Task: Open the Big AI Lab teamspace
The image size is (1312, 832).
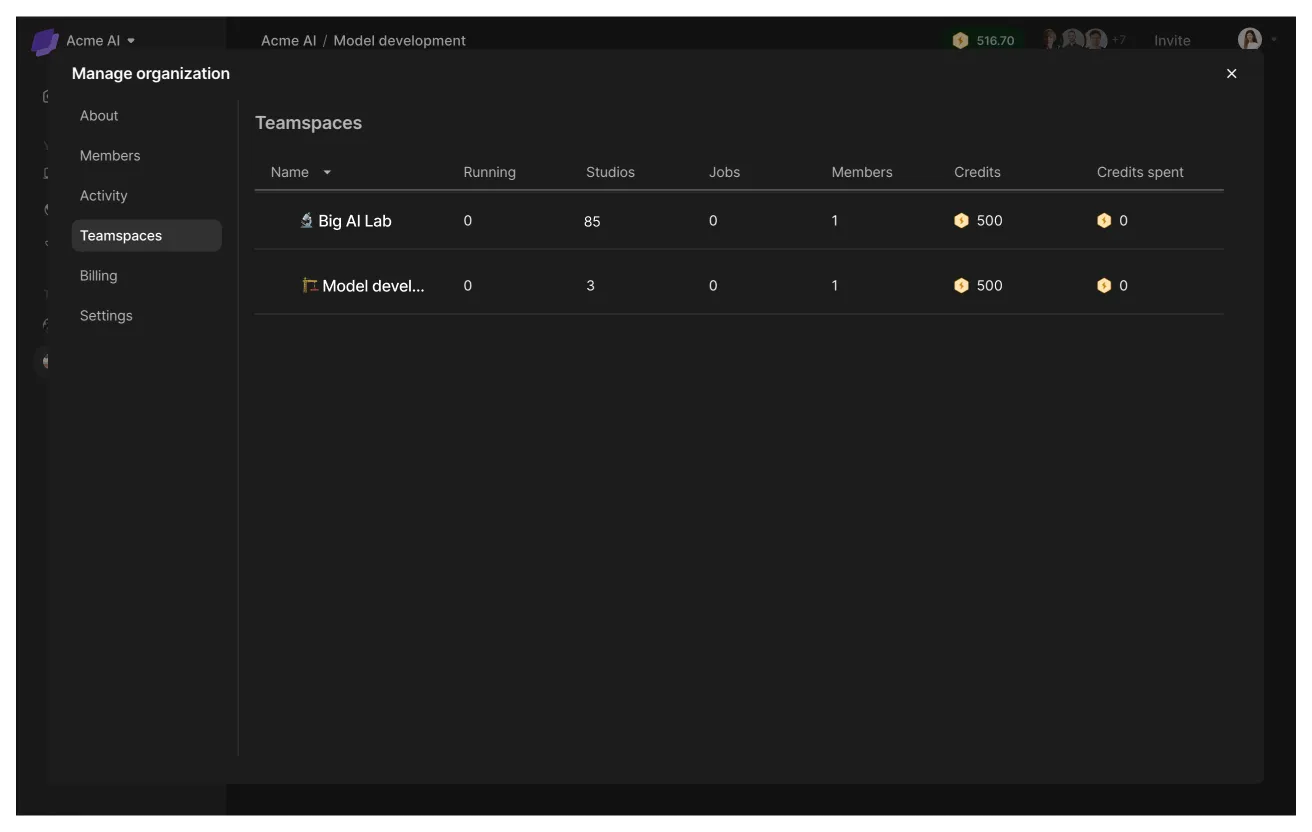Action: click(x=739, y=221)
